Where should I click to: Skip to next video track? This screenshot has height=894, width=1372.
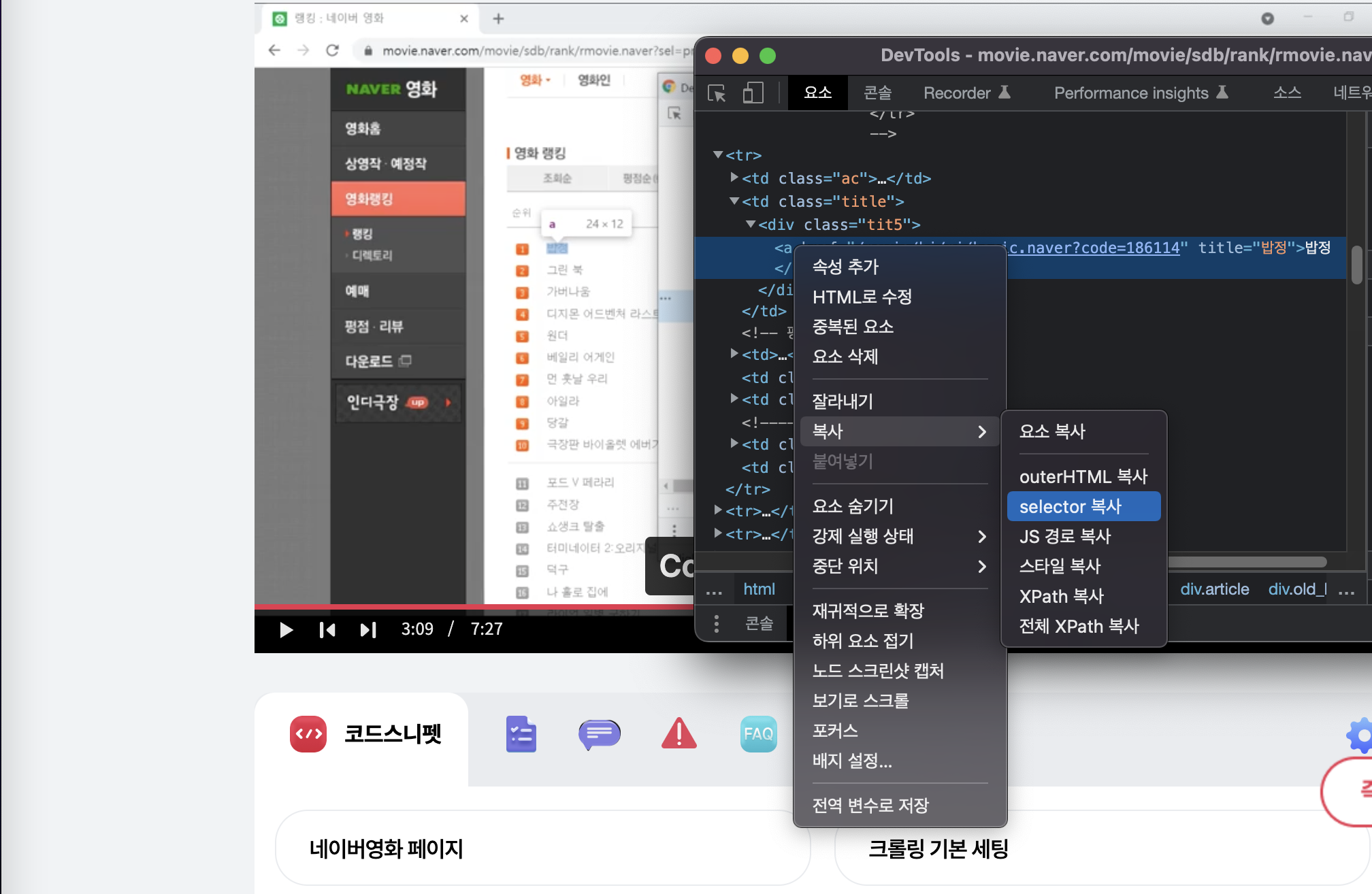click(367, 630)
